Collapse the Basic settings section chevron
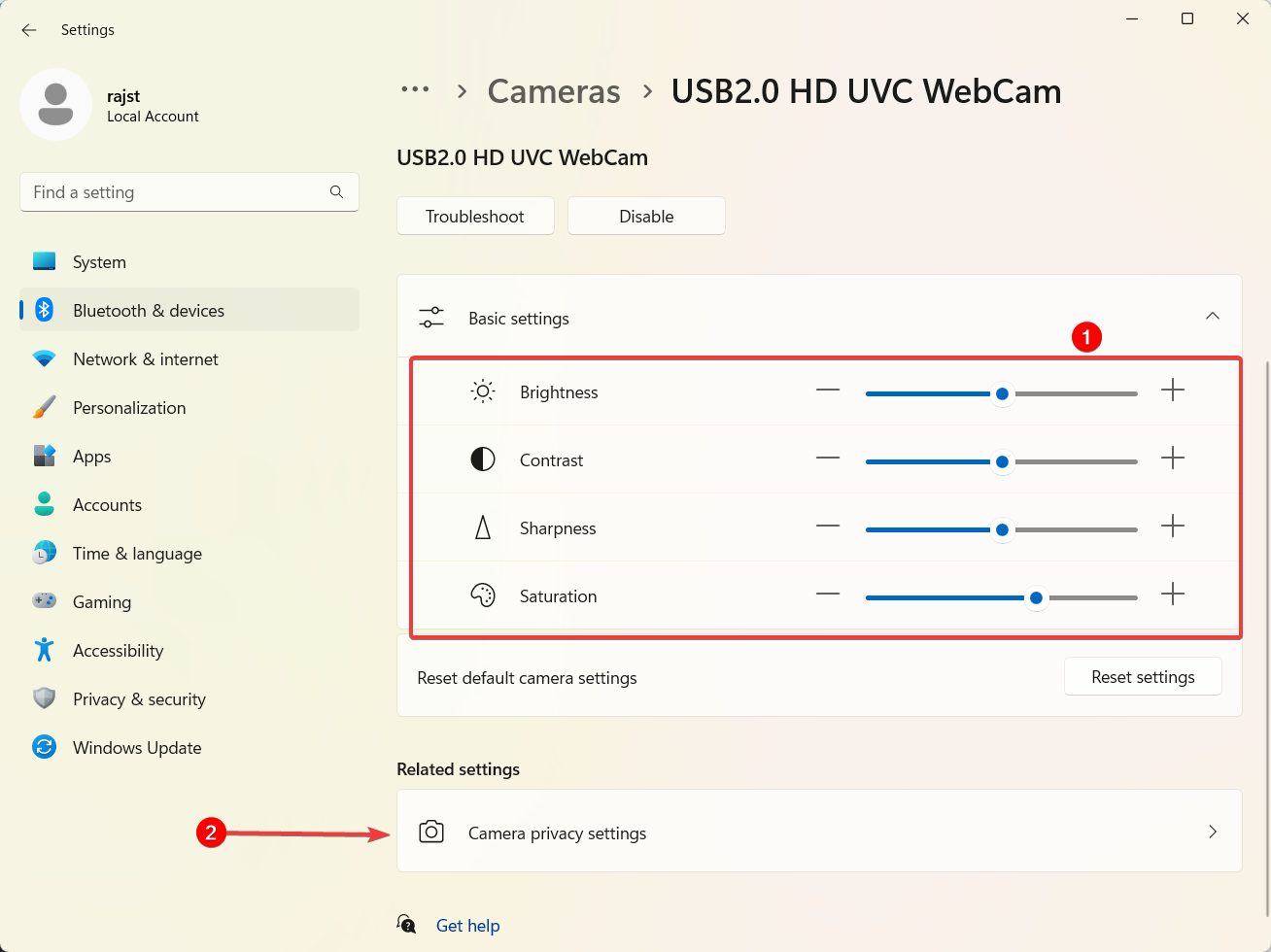 1213,317
